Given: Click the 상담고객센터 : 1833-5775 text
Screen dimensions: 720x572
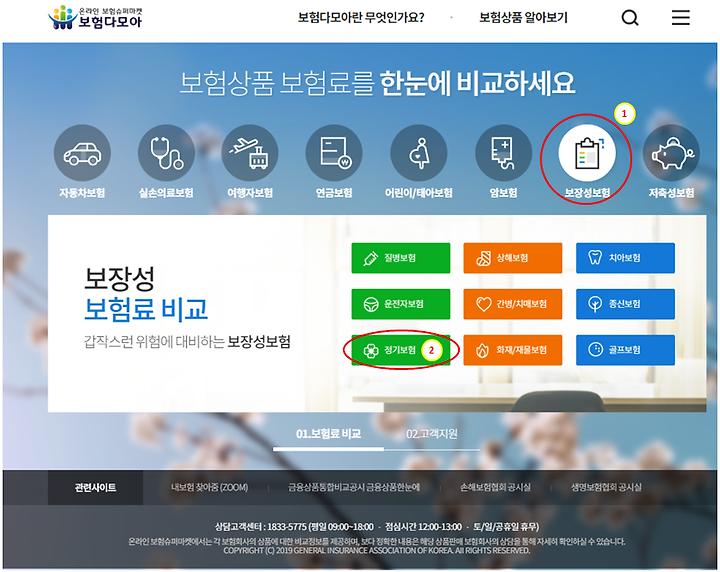Looking at the screenshot, I should 261,527.
